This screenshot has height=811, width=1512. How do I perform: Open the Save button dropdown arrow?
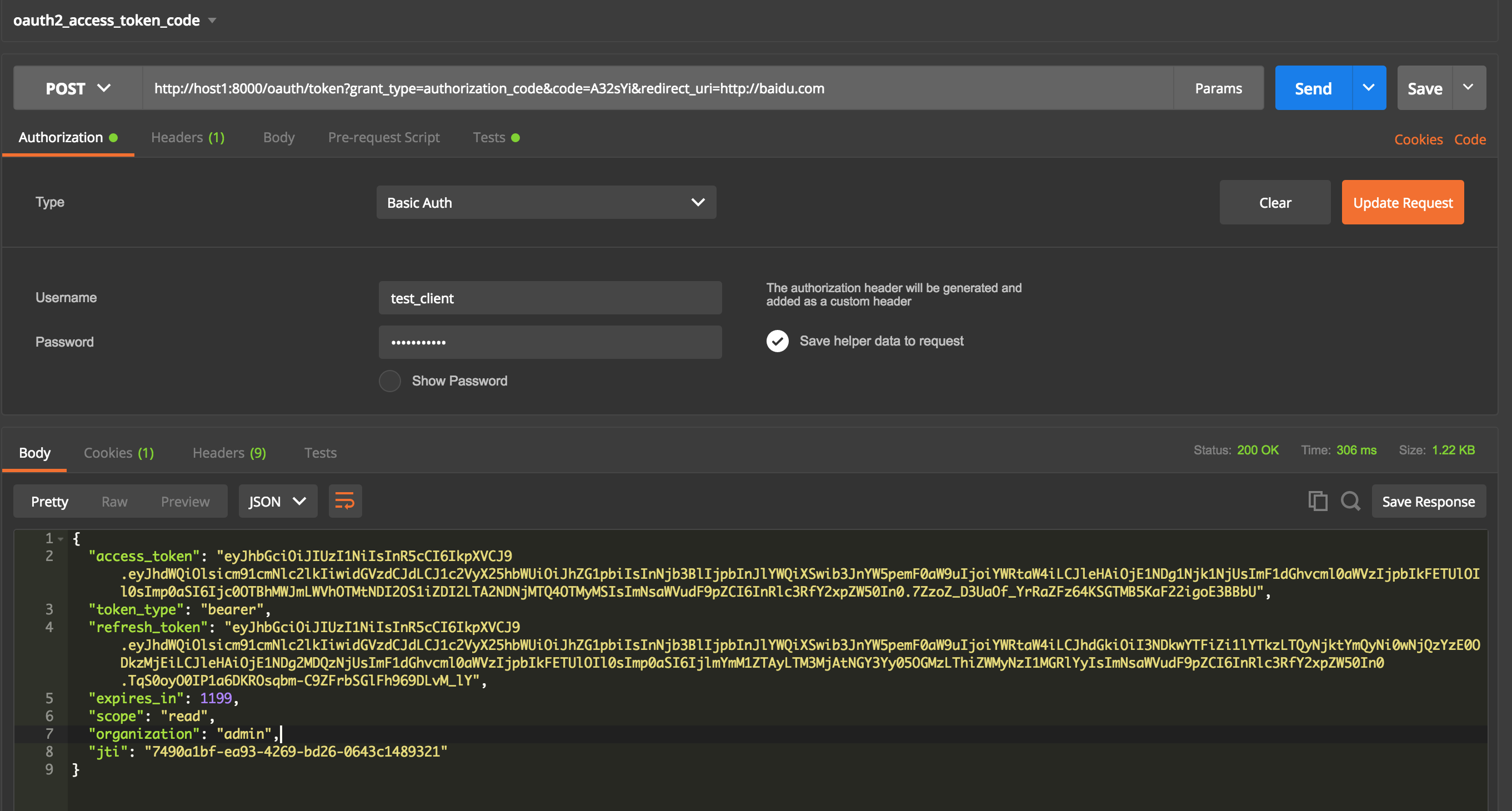[1468, 88]
